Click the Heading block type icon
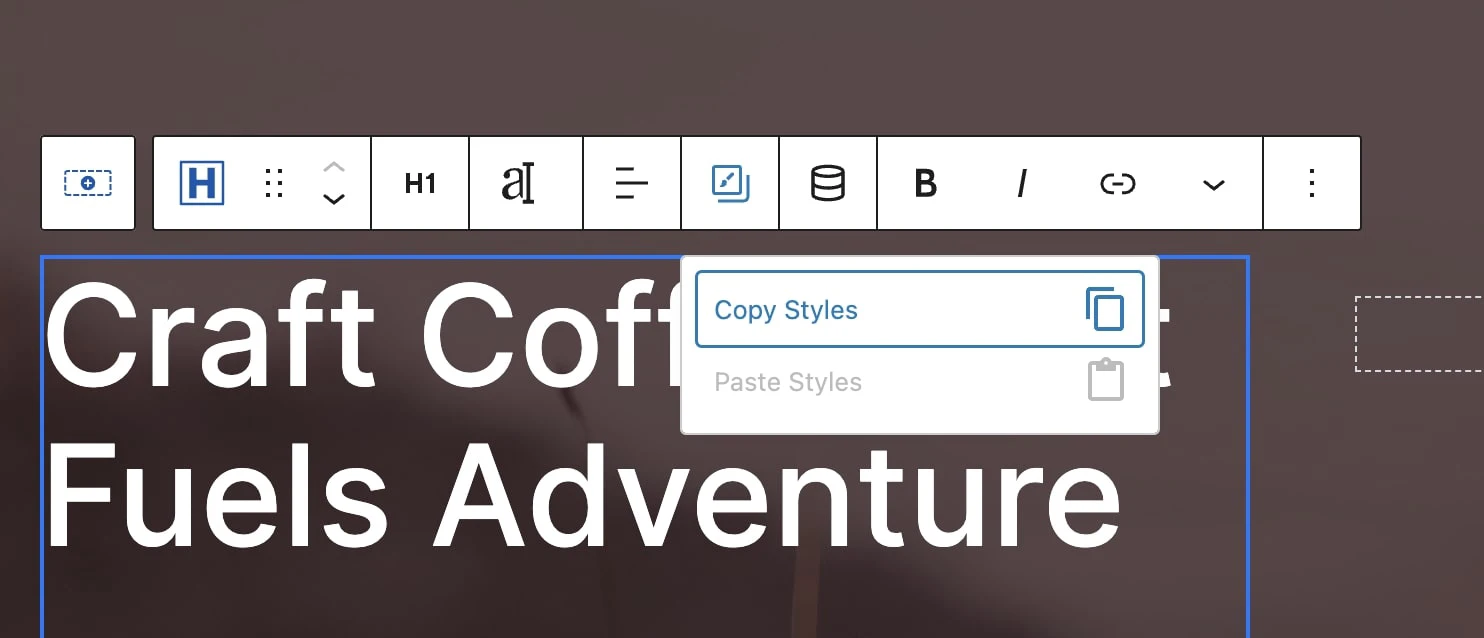The image size is (1484, 638). pos(202,184)
